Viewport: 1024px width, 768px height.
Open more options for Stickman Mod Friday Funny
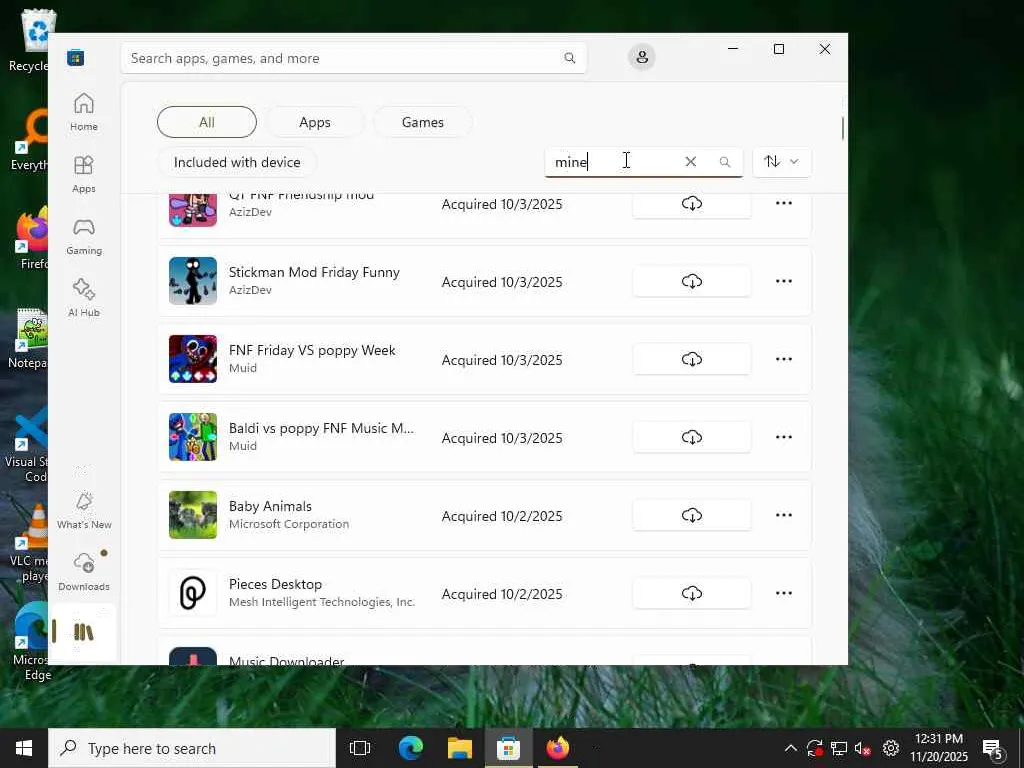784,281
